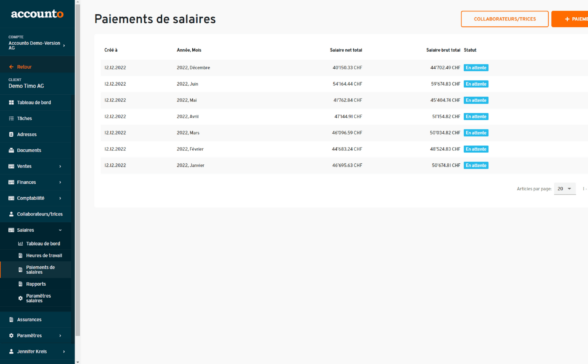
Task: Expand the Finances submenu chevron
Action: pos(60,182)
